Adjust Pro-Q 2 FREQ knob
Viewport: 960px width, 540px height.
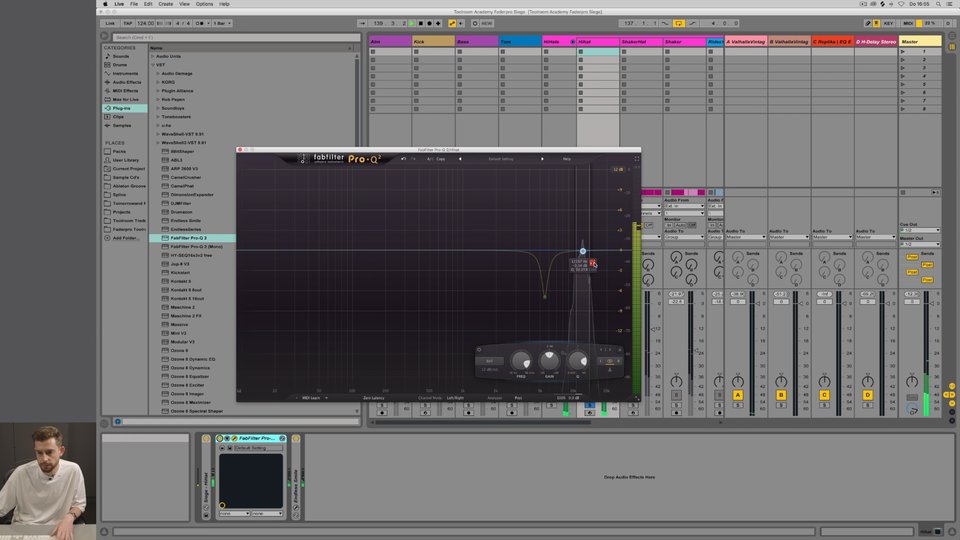pyautogui.click(x=521, y=361)
